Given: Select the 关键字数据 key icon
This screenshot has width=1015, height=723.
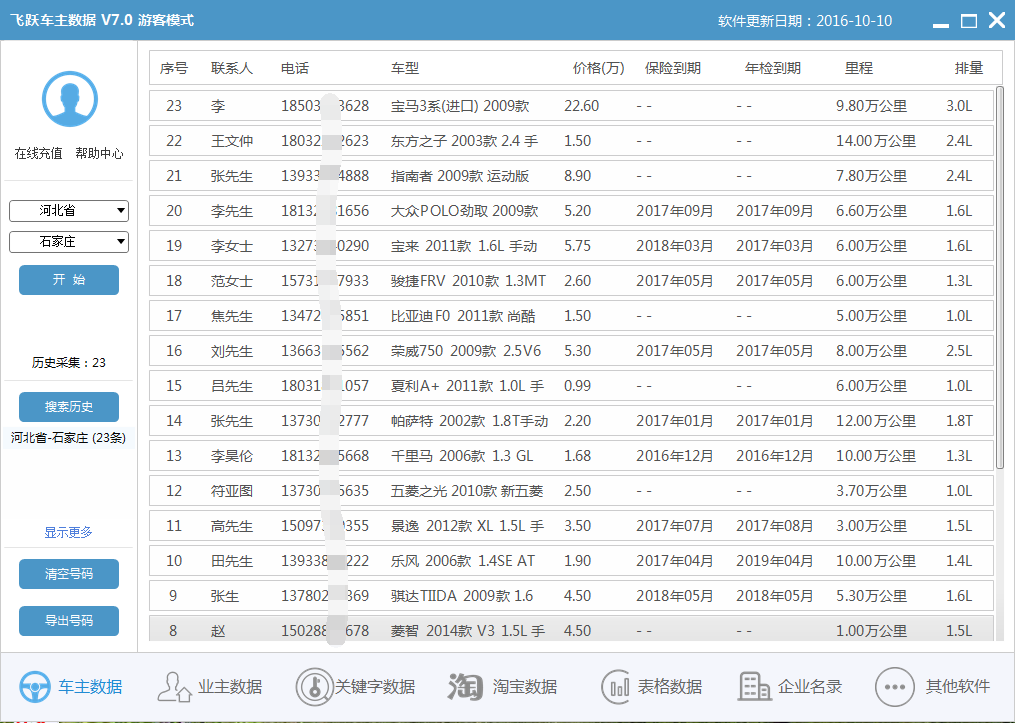Looking at the screenshot, I should coord(313,687).
